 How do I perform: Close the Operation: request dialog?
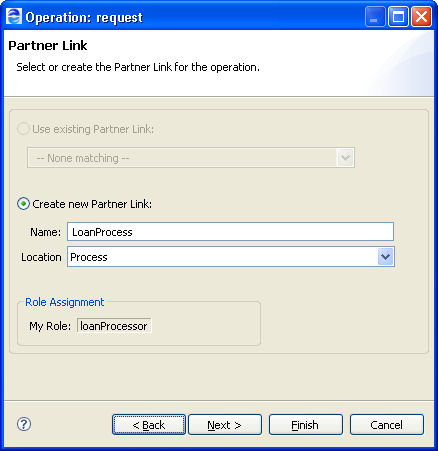coord(421,16)
